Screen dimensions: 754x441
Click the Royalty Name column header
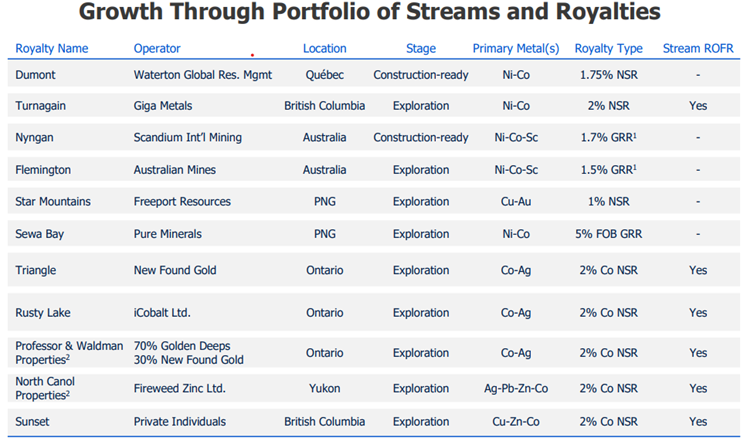point(51,49)
